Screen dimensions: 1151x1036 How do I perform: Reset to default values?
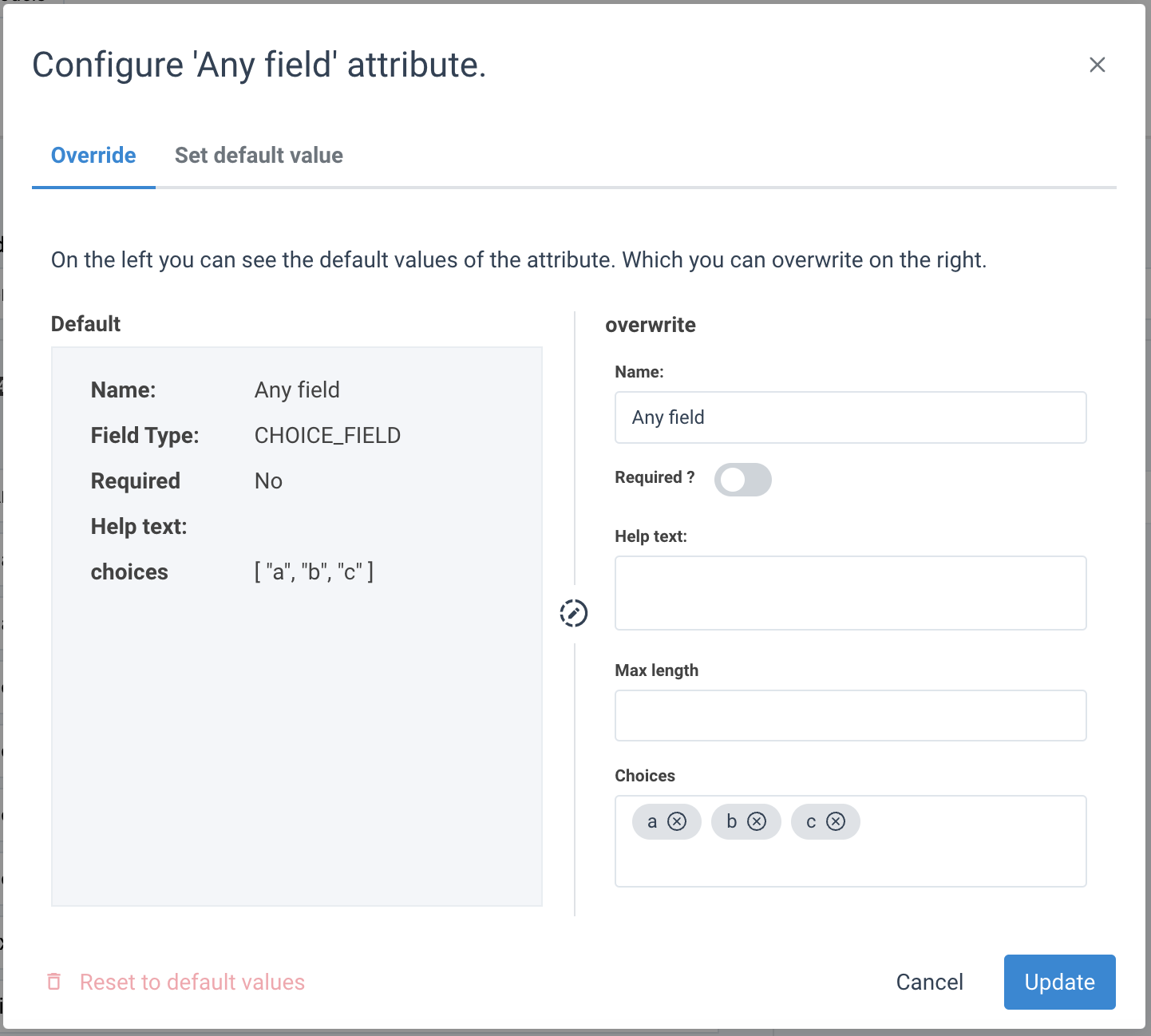pyautogui.click(x=192, y=982)
